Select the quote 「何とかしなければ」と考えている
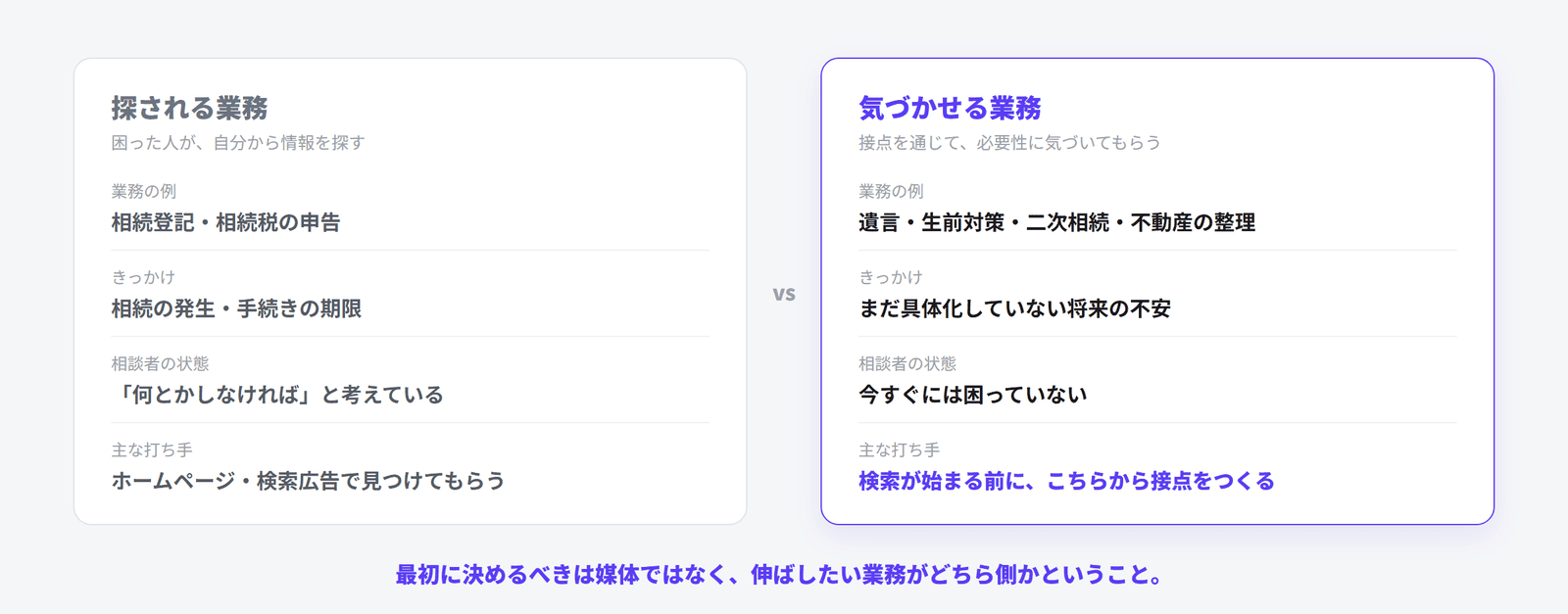This screenshot has width=1568, height=614. click(x=277, y=395)
